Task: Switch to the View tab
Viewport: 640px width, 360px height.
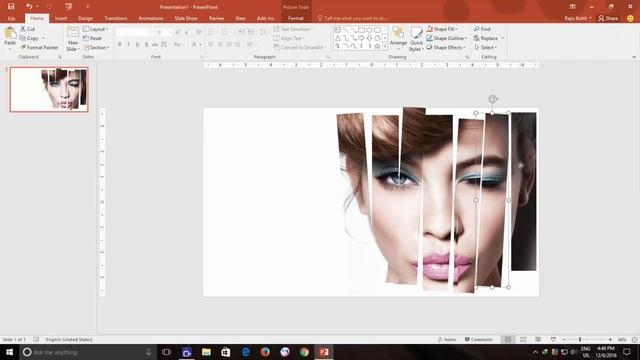Action: 240,18
